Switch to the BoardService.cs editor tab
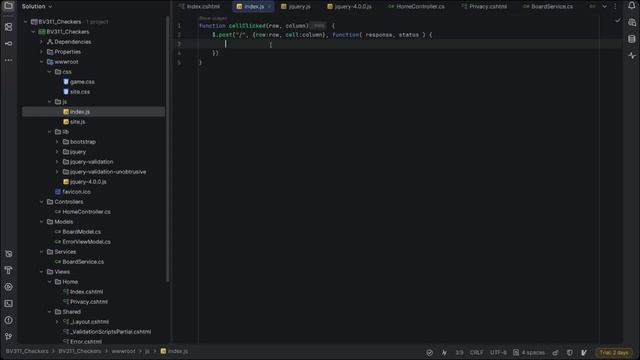Viewport: 640px width, 360px height. tap(548, 7)
